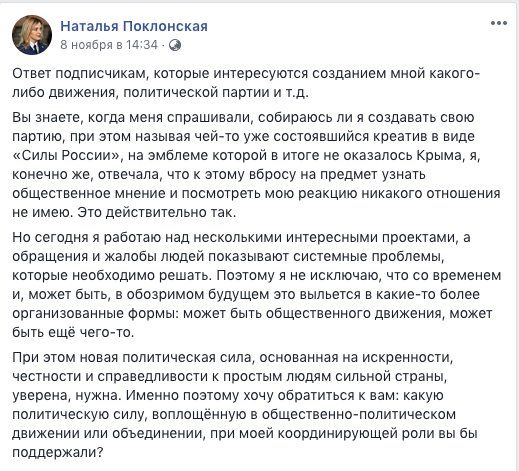This screenshot has height=471, width=519.
Task: Click the paragraph starting with Вы знаете
Action: pos(256,165)
